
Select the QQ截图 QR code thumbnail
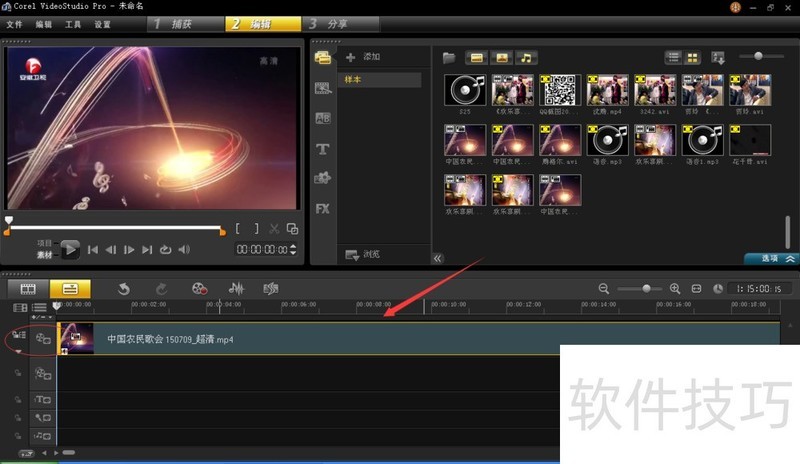[x=560, y=92]
